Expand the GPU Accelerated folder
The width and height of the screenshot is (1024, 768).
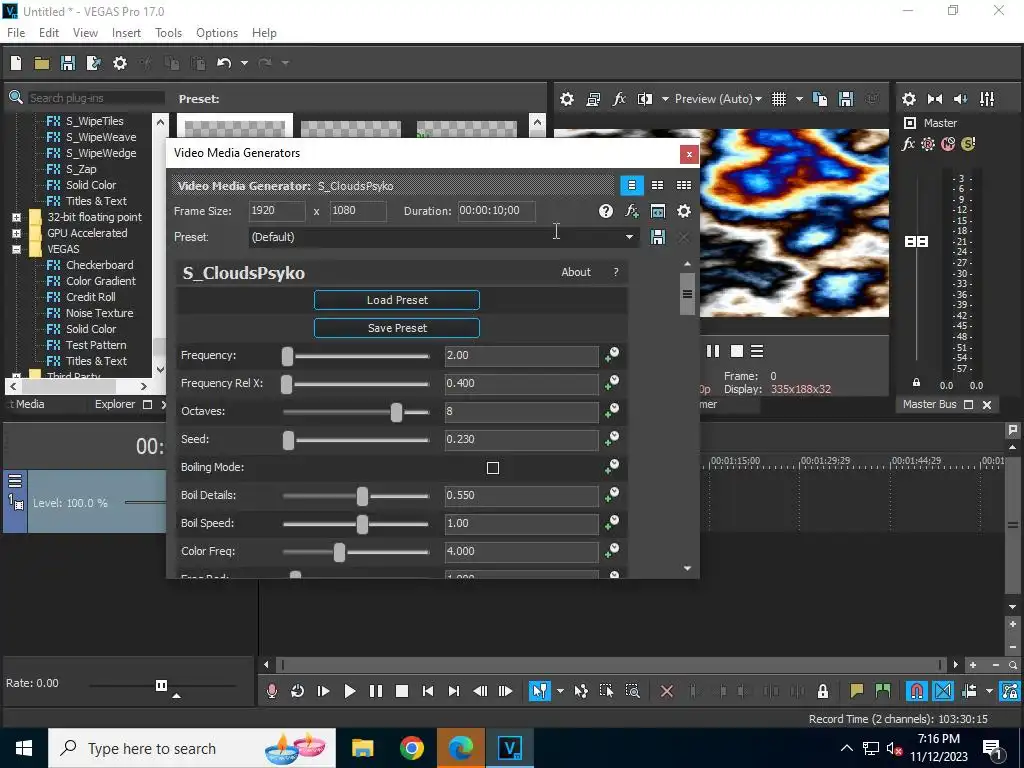pyautogui.click(x=16, y=233)
